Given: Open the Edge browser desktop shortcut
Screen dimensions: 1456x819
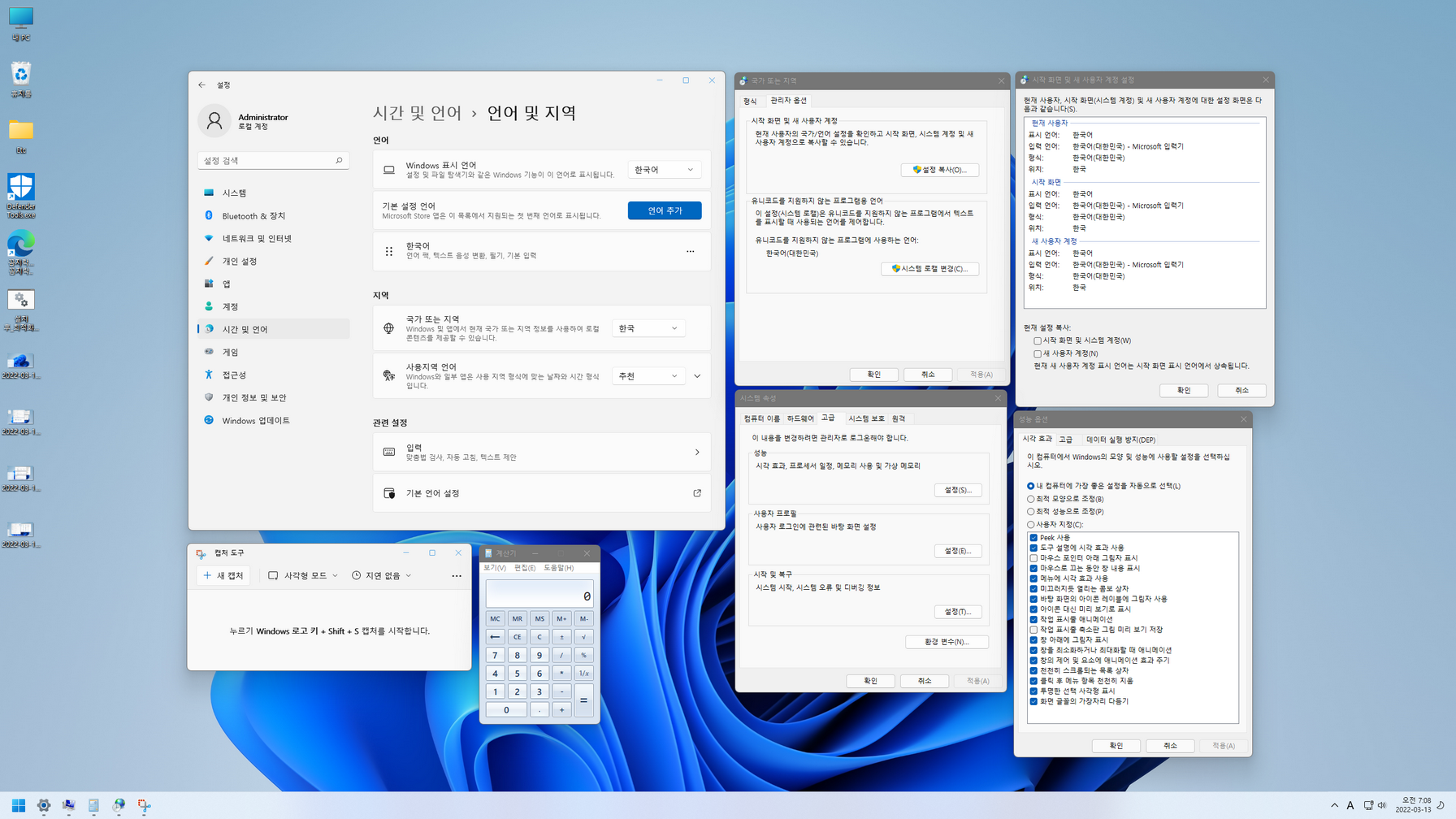Looking at the screenshot, I should pyautogui.click(x=21, y=252).
